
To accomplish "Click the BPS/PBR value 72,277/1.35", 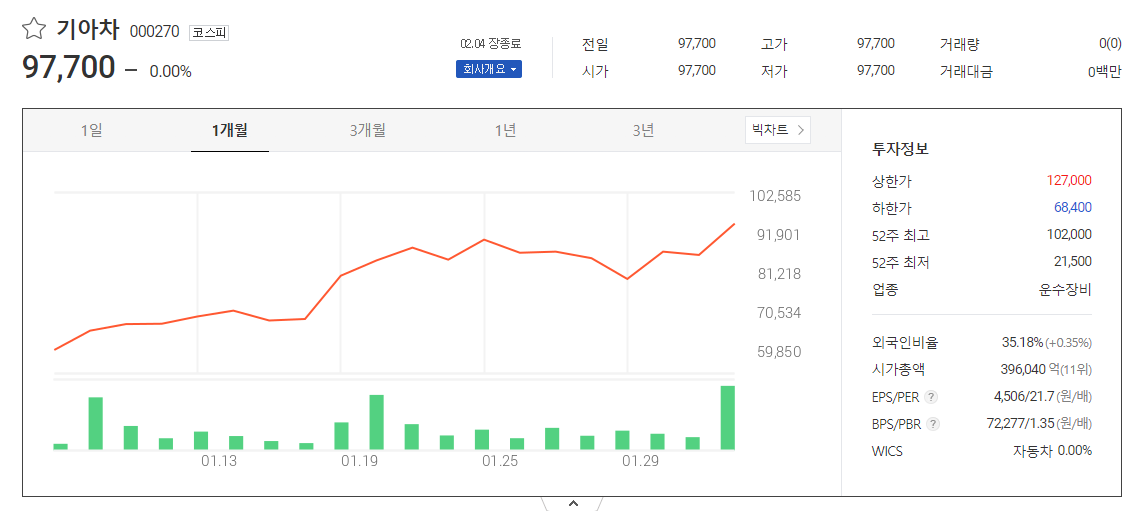I will tap(1021, 423).
